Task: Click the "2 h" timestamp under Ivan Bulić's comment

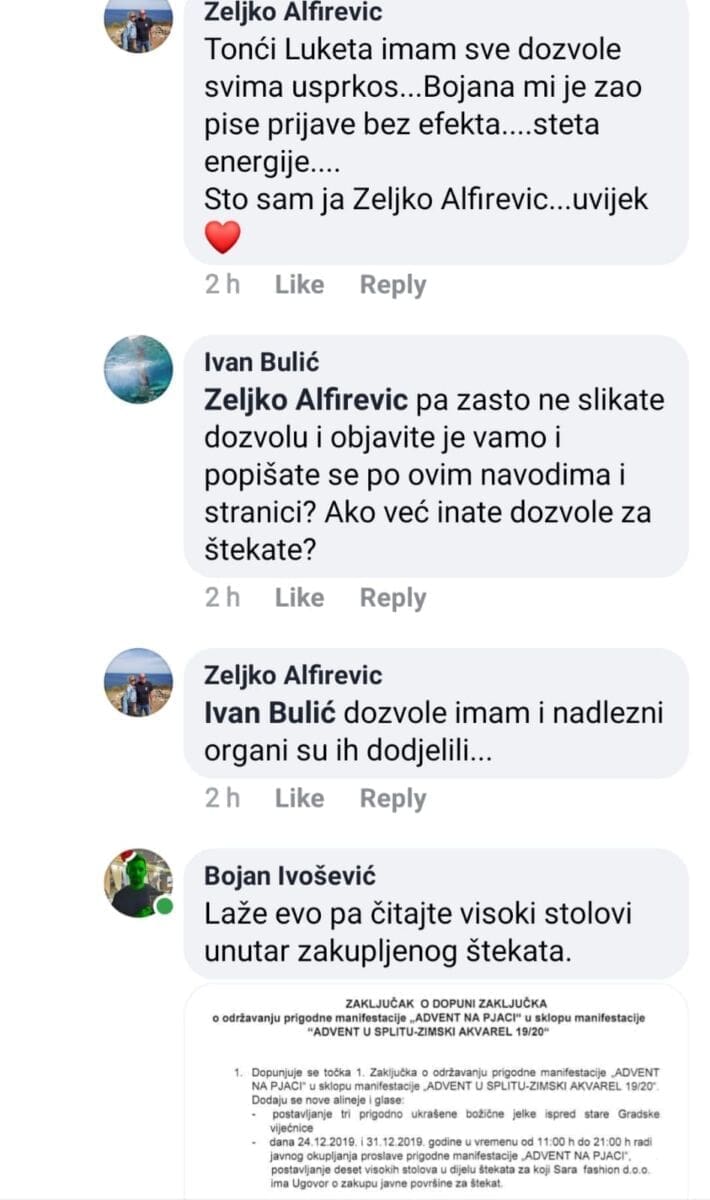Action: (x=222, y=598)
